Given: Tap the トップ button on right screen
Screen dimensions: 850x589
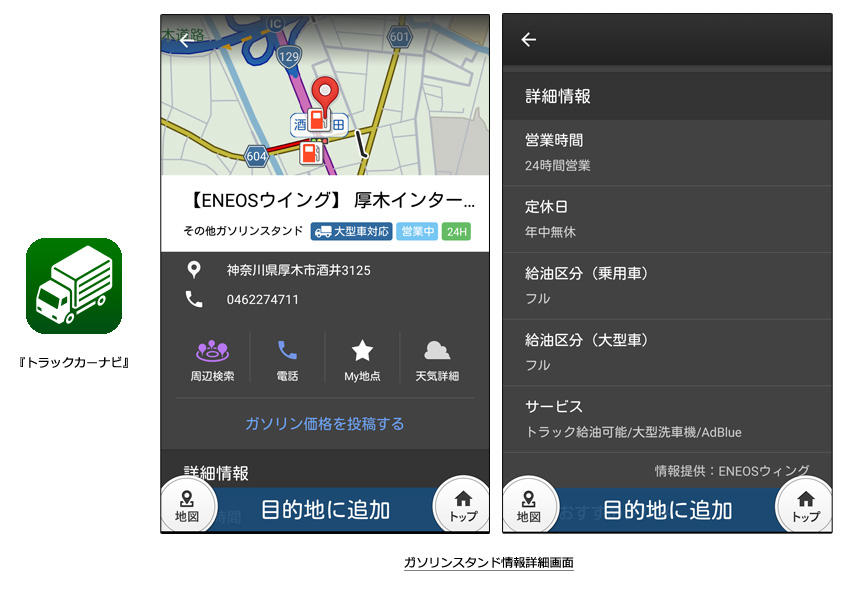Looking at the screenshot, I should (805, 506).
